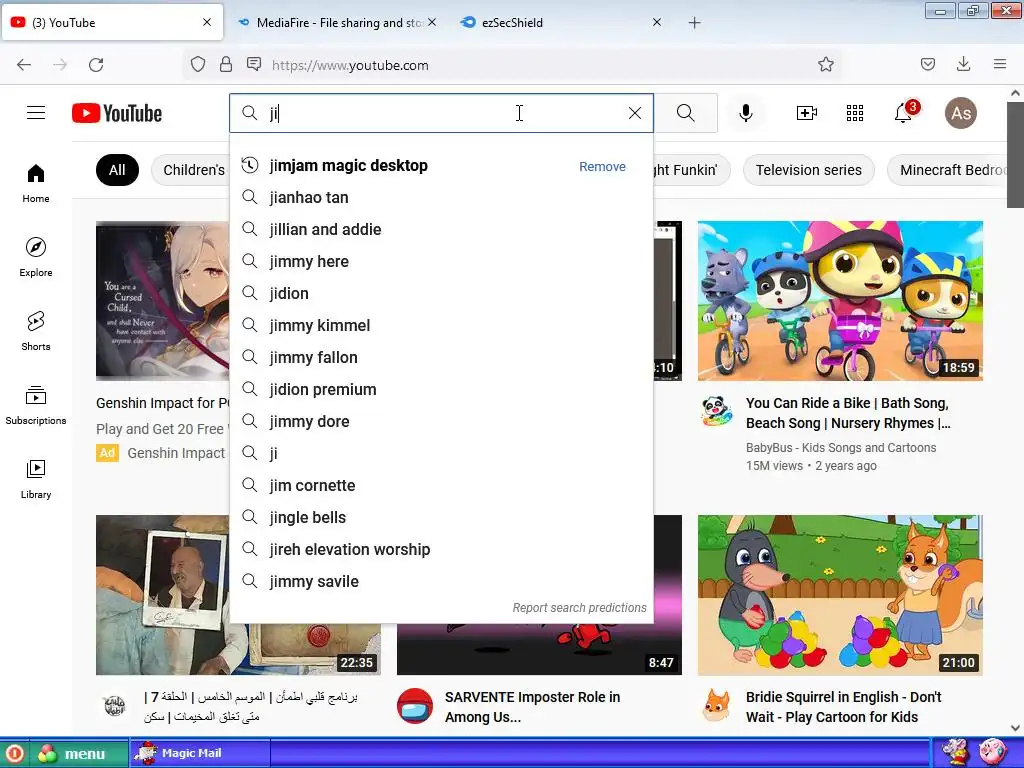Select the 'Children's' filter chip
1024x768 pixels.
tap(190, 170)
